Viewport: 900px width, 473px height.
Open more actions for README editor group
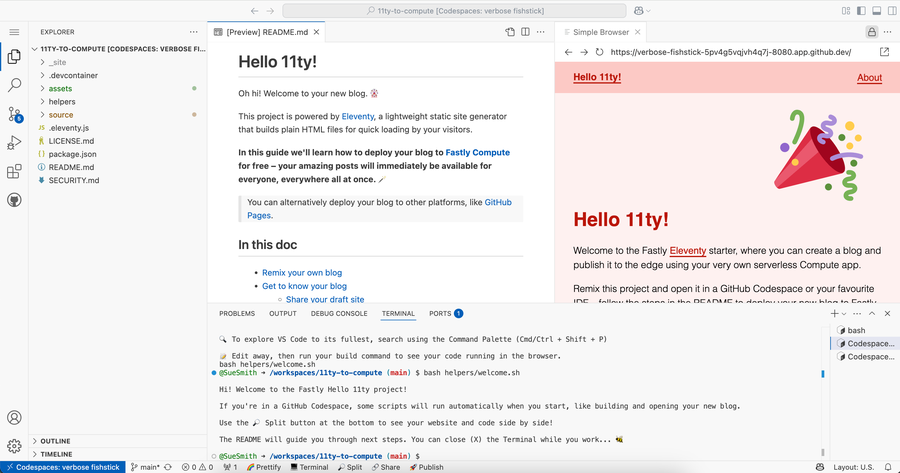click(541, 32)
